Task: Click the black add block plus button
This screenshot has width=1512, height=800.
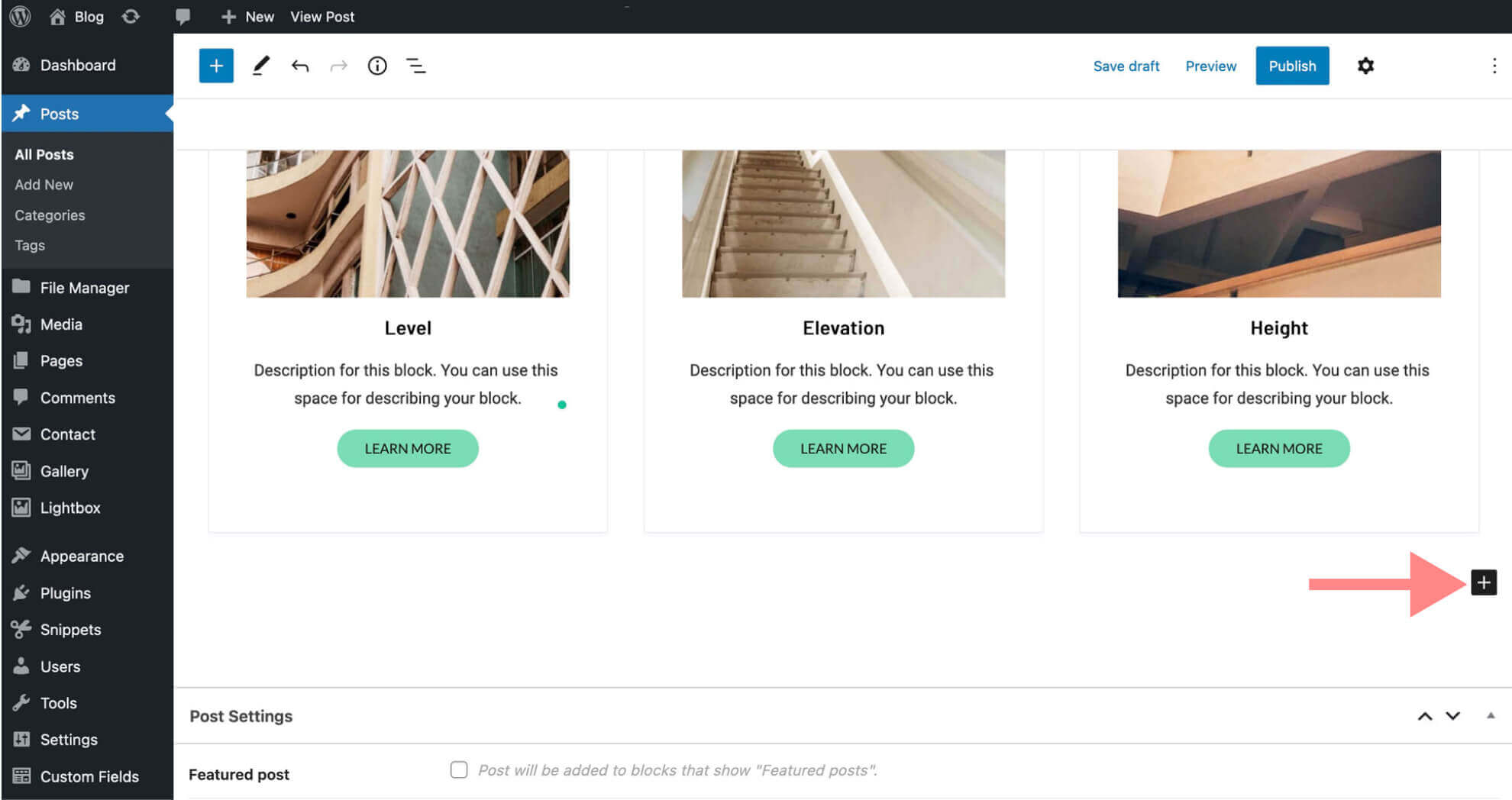Action: [x=1484, y=583]
